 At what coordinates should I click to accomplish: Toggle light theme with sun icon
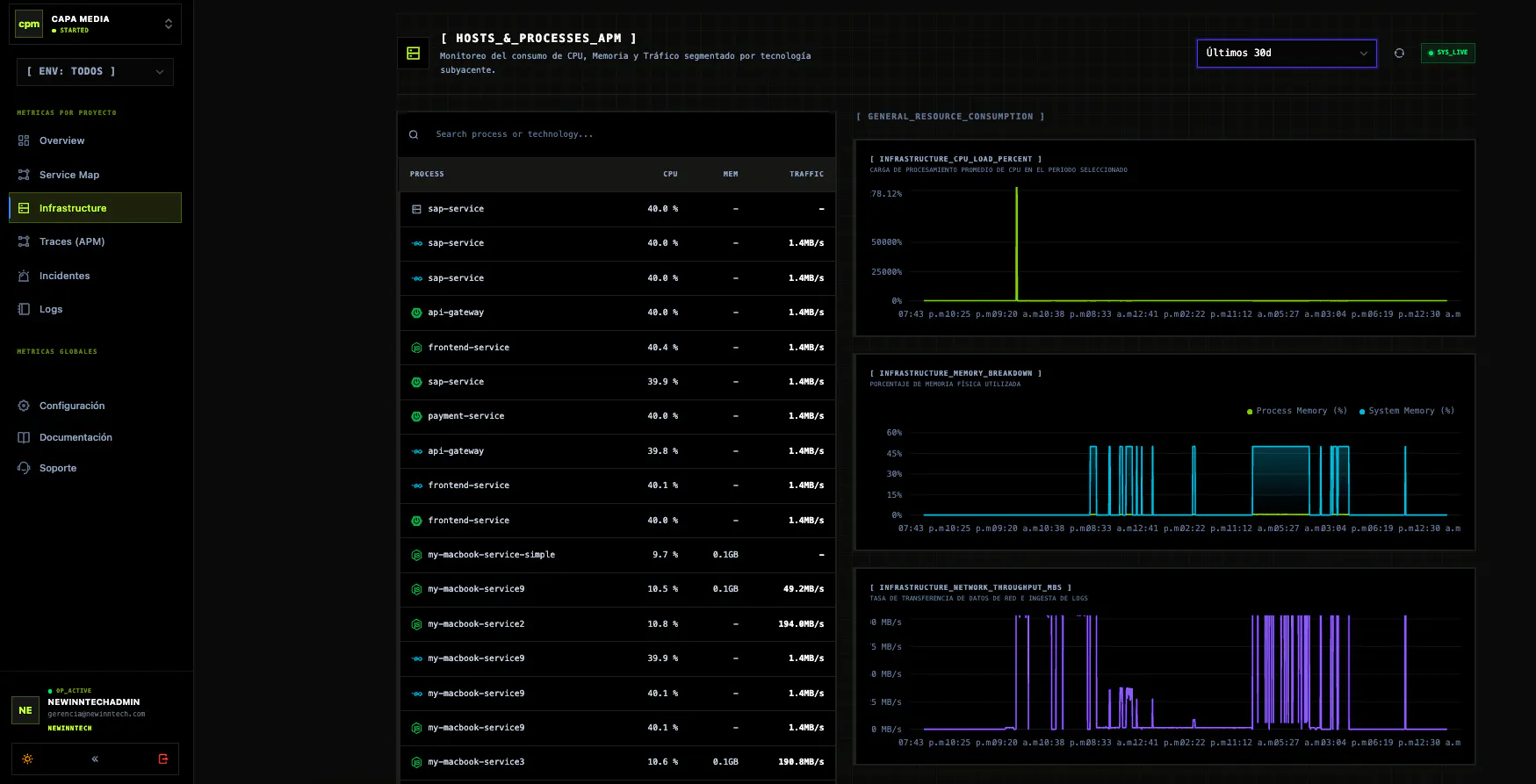[28, 759]
